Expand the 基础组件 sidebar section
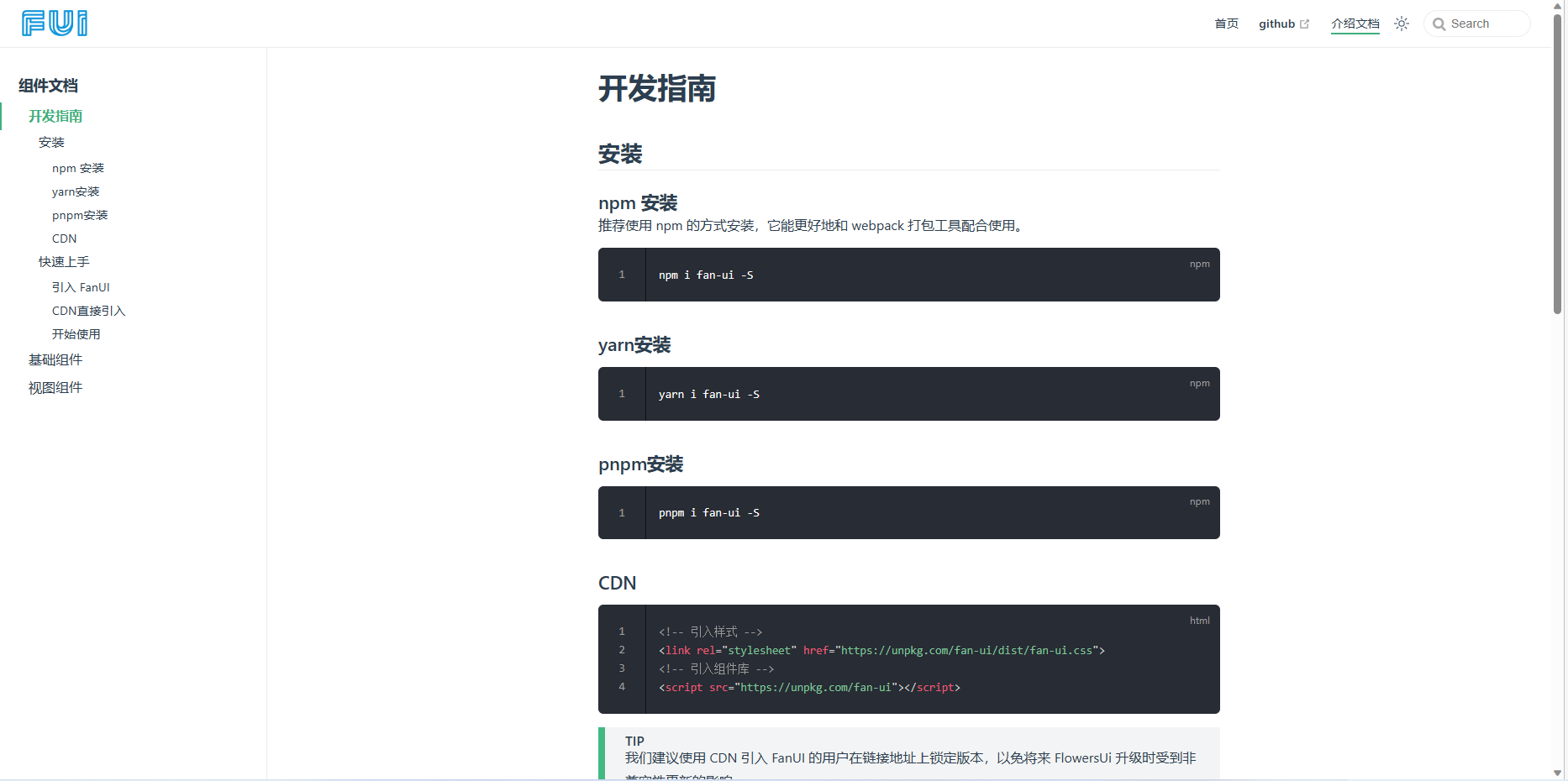The height and width of the screenshot is (781, 1568). (55, 359)
